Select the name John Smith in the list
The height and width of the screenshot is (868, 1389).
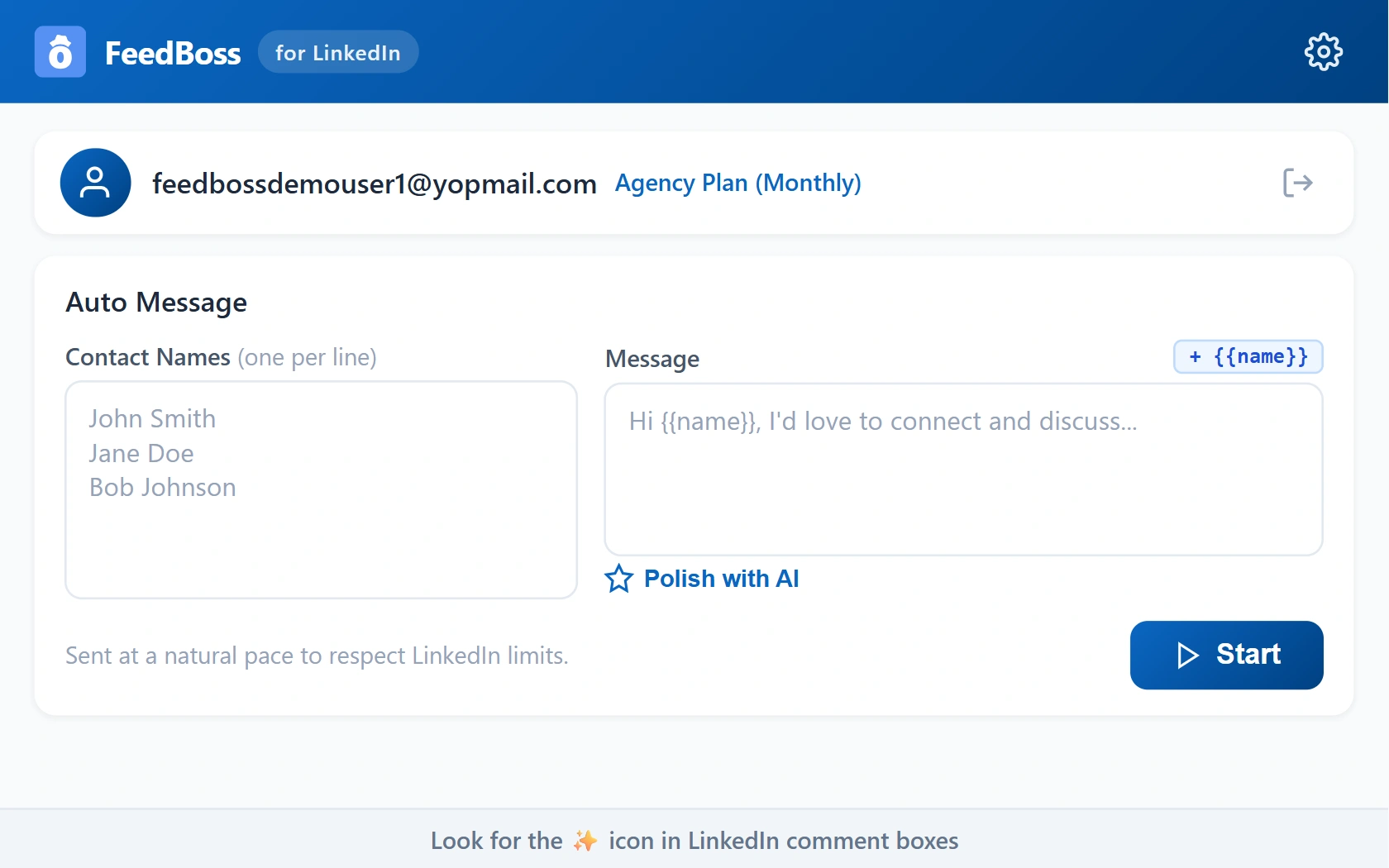click(x=152, y=418)
